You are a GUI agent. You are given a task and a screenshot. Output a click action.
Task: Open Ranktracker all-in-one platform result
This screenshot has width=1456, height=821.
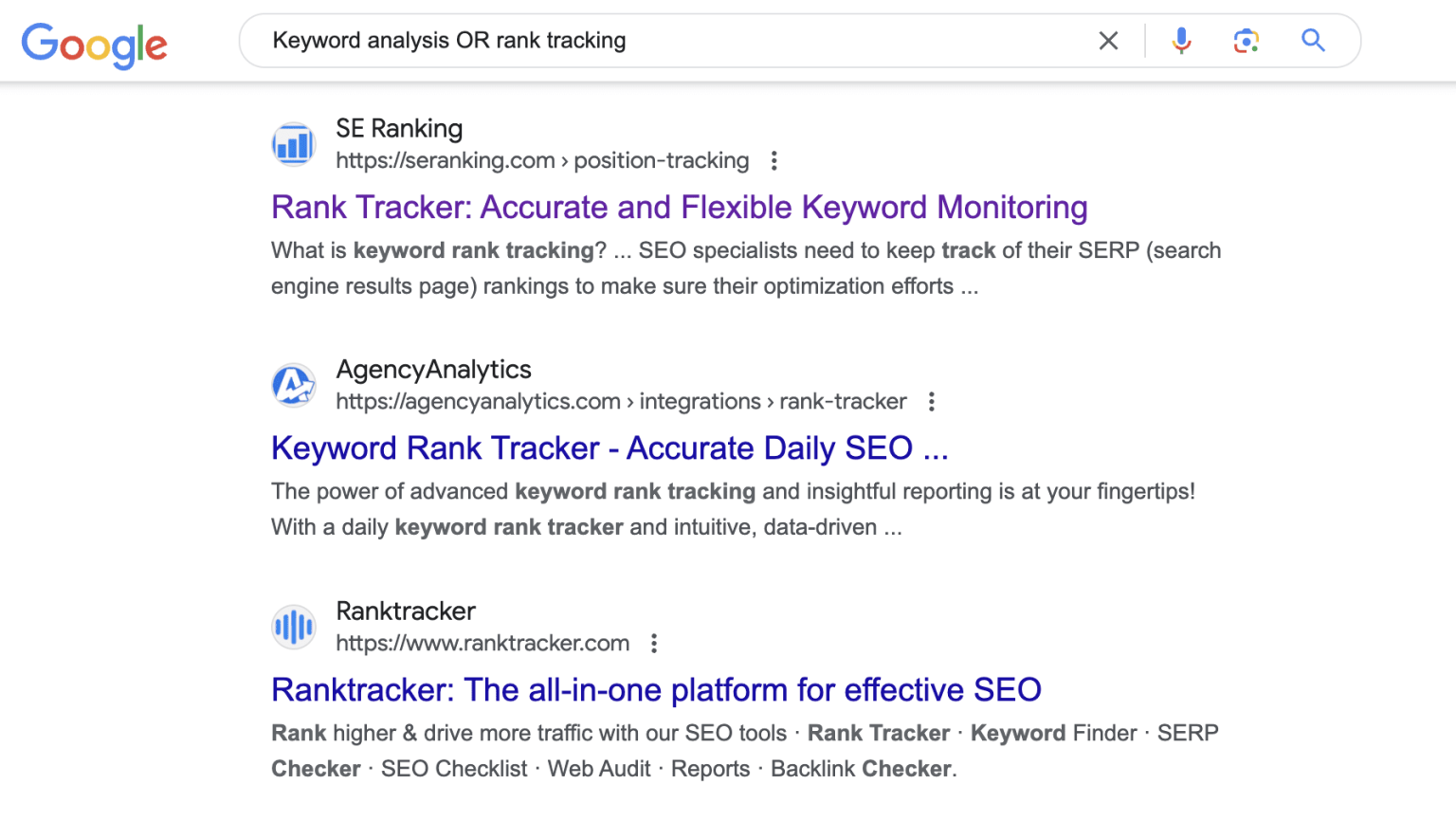point(656,689)
